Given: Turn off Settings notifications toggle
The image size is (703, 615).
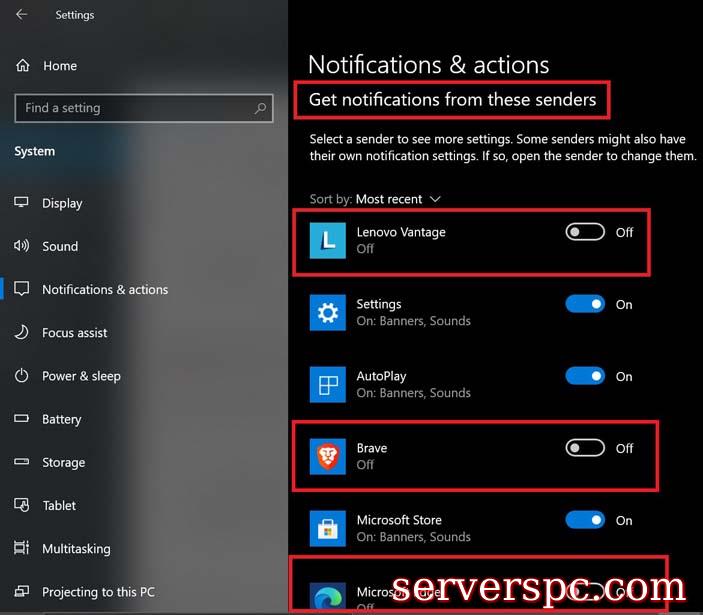Looking at the screenshot, I should (x=585, y=304).
